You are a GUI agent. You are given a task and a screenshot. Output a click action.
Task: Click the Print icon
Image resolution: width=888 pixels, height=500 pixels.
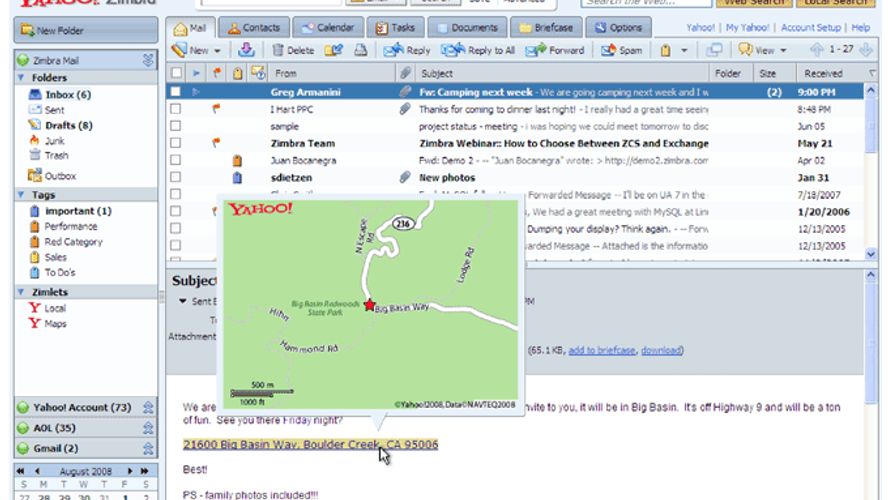(x=361, y=50)
